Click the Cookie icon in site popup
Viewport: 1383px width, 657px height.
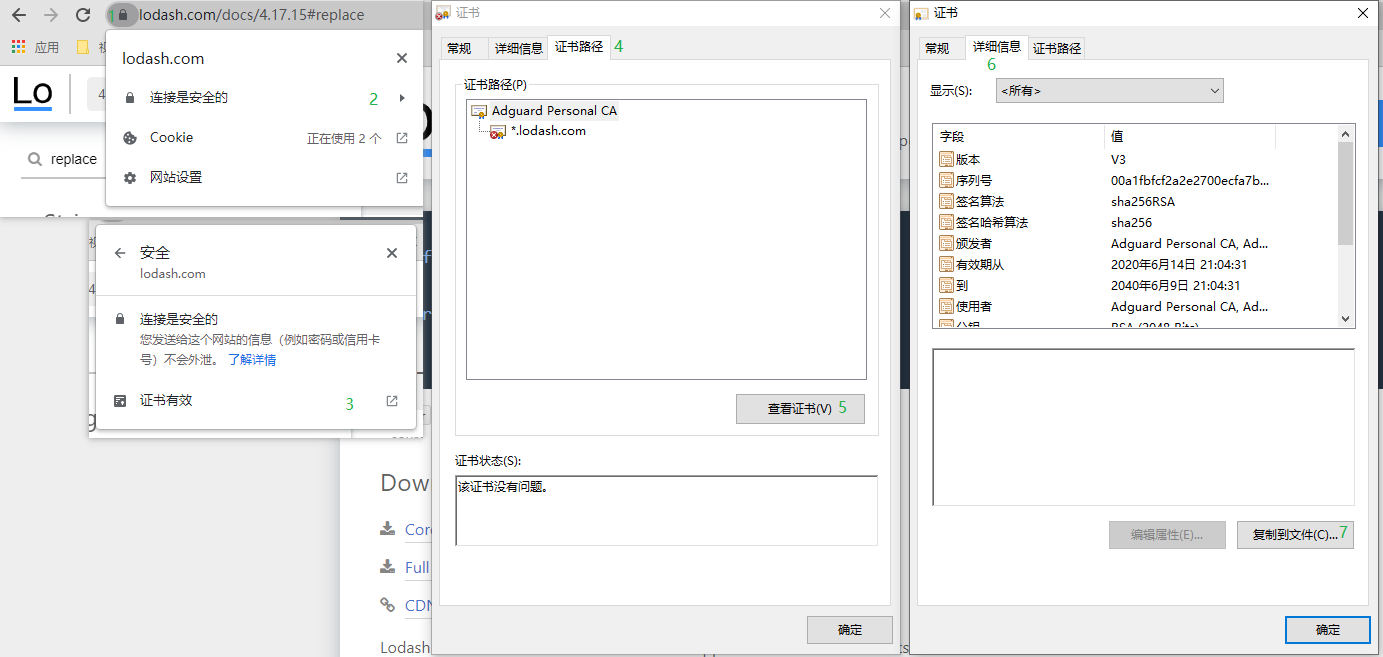(130, 138)
